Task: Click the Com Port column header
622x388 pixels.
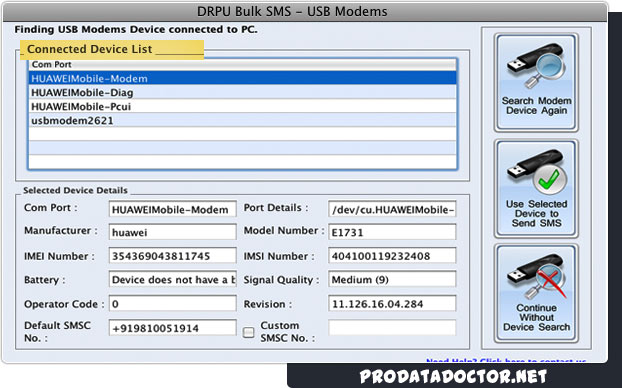Action: pyautogui.click(x=243, y=65)
